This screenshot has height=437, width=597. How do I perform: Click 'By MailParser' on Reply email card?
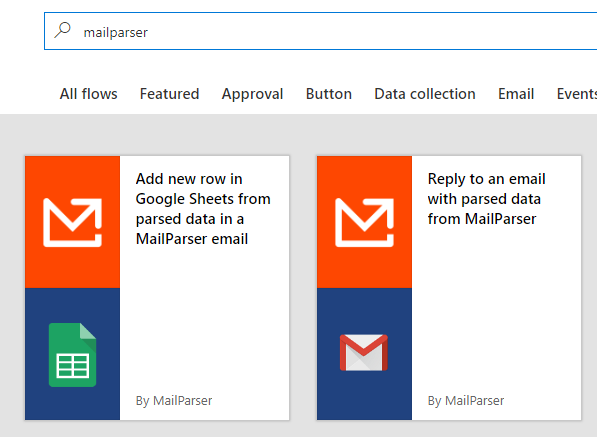coord(466,401)
